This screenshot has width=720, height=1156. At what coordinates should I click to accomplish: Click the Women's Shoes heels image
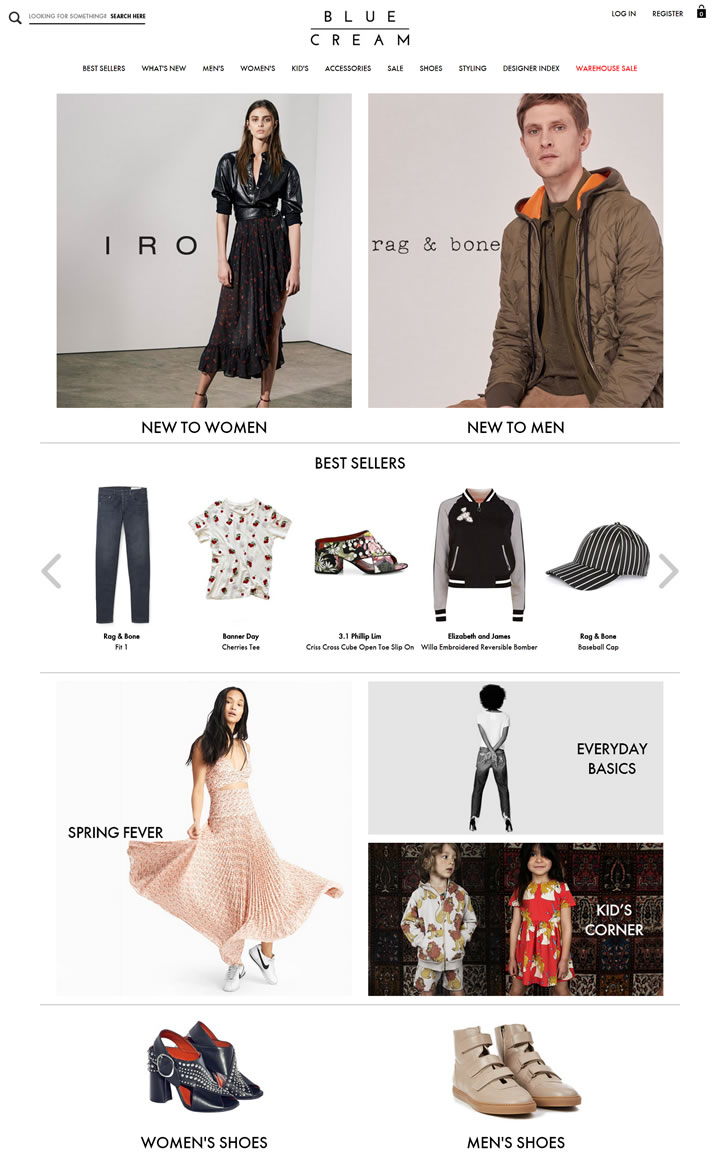coord(204,1067)
